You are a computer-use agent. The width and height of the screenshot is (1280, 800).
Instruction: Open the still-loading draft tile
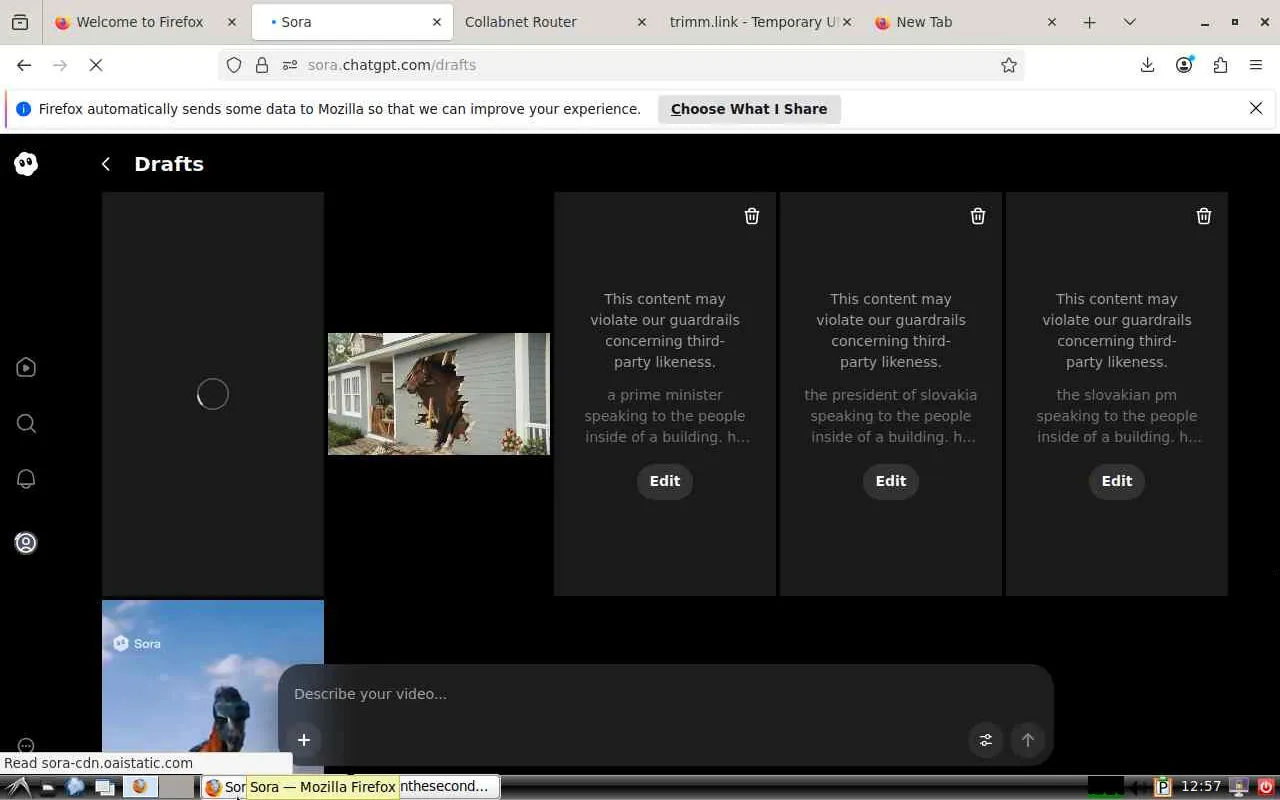(213, 394)
